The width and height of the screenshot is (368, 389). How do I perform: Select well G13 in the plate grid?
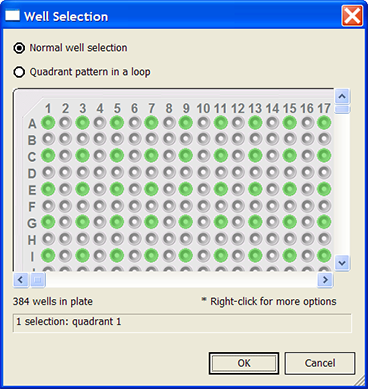click(x=255, y=222)
